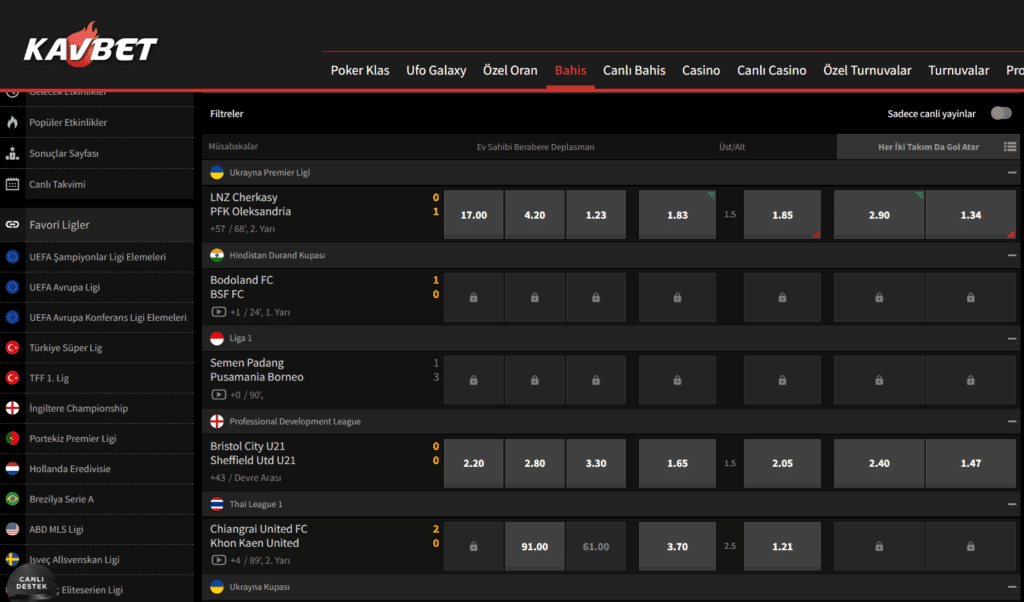Collapse the Professional Development League section
This screenshot has width=1024, height=602.
point(1012,422)
